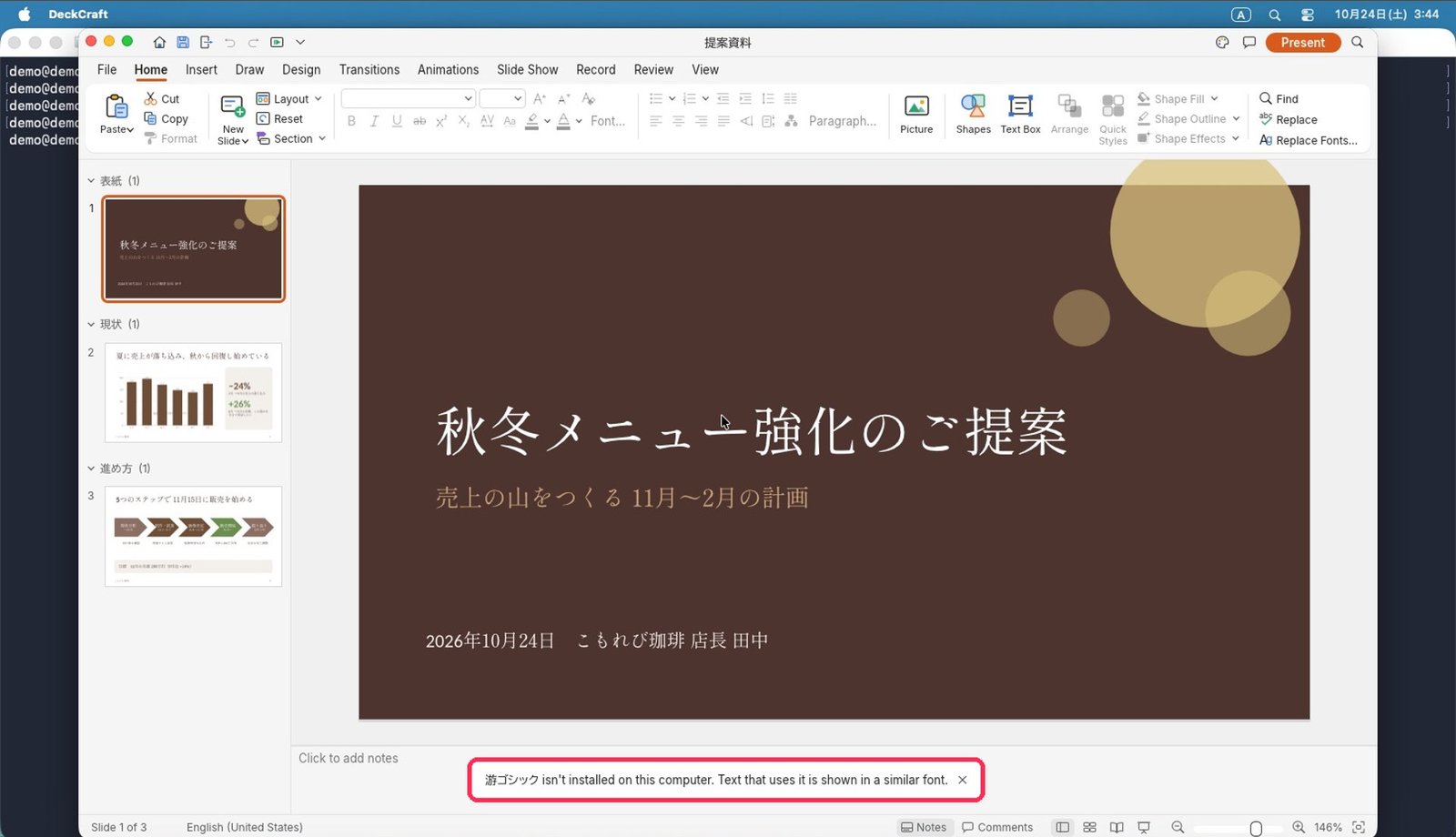The image size is (1456, 837).
Task: Open the Animations tab
Action: [x=448, y=69]
